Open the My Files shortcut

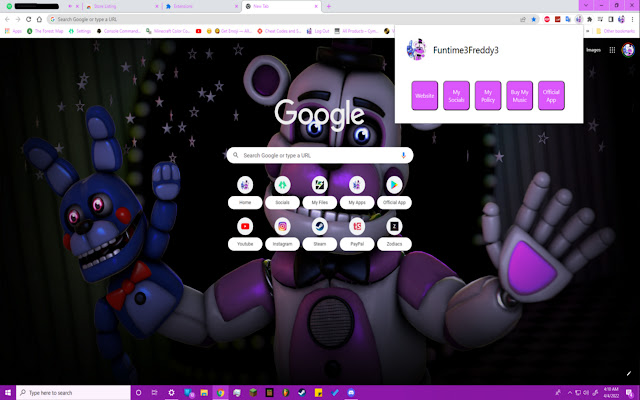pos(320,185)
